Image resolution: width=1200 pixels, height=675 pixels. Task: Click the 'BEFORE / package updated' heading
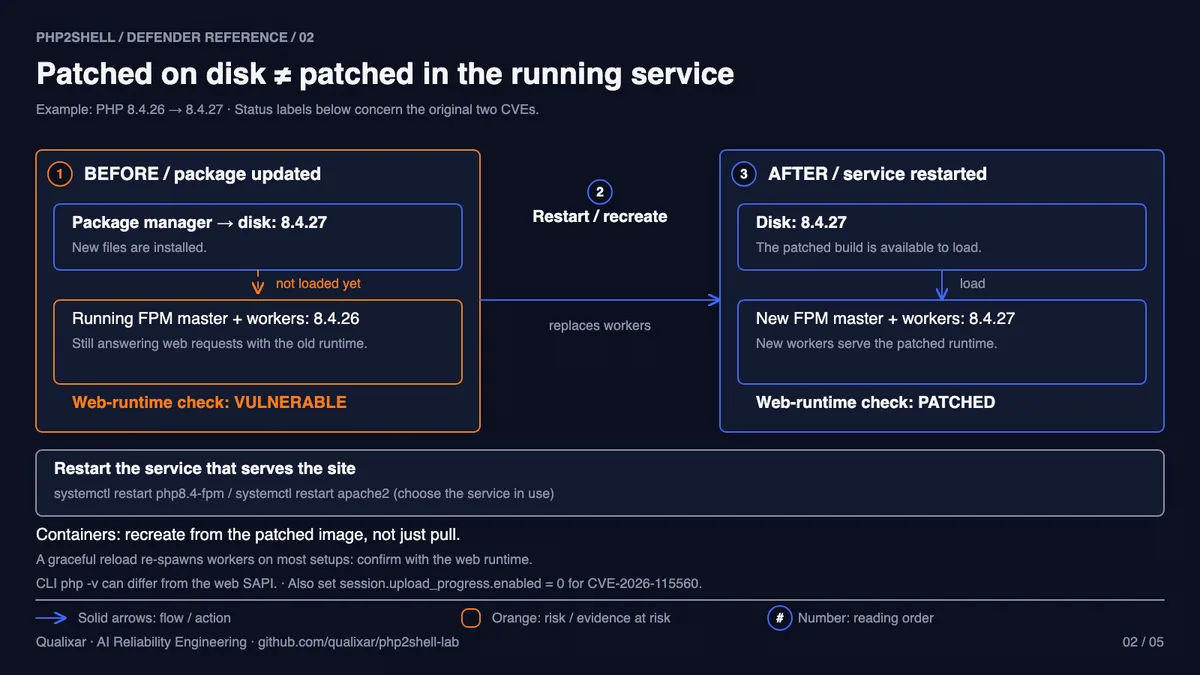202,174
